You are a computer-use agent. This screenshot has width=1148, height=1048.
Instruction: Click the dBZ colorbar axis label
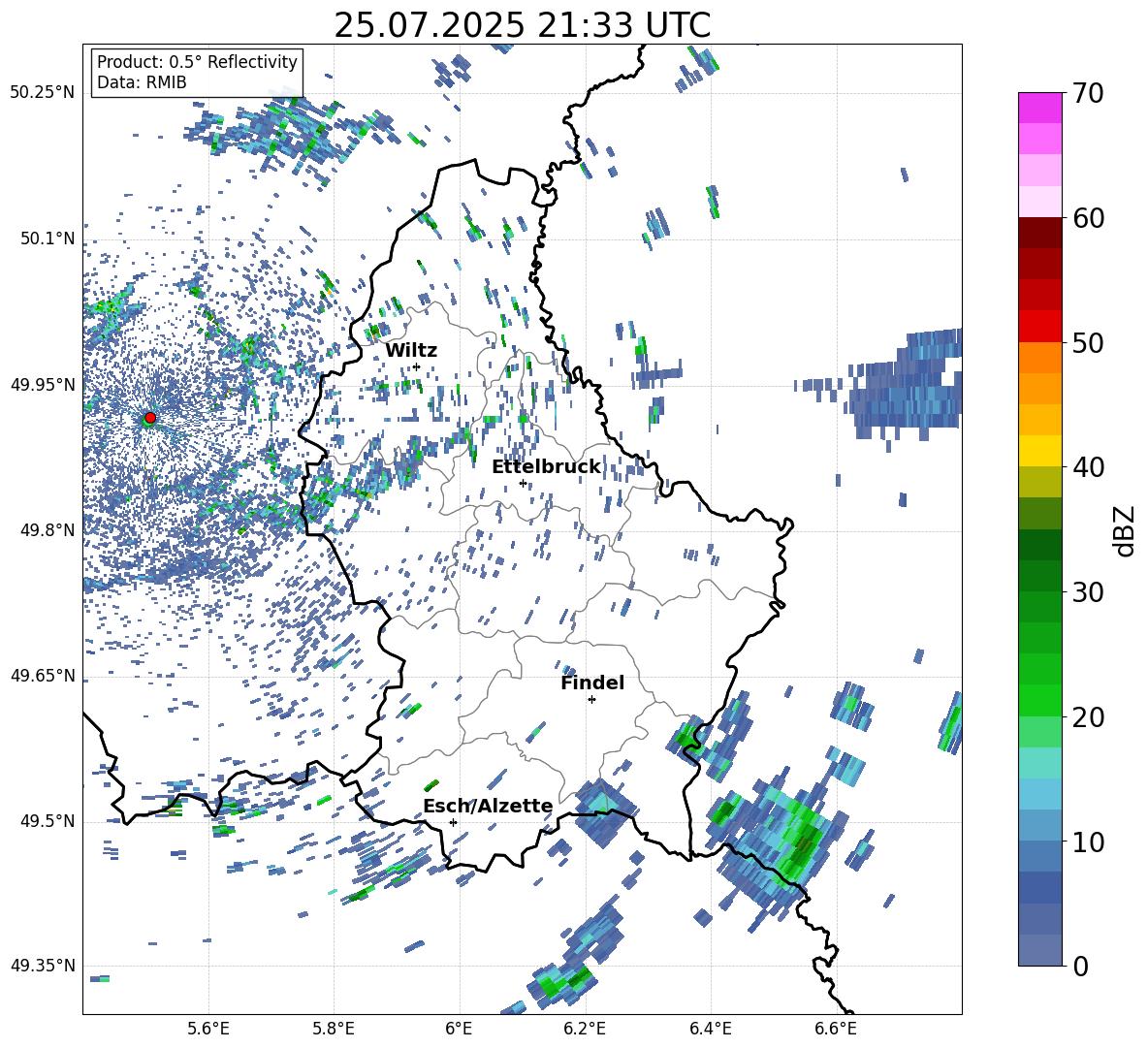coord(1126,530)
